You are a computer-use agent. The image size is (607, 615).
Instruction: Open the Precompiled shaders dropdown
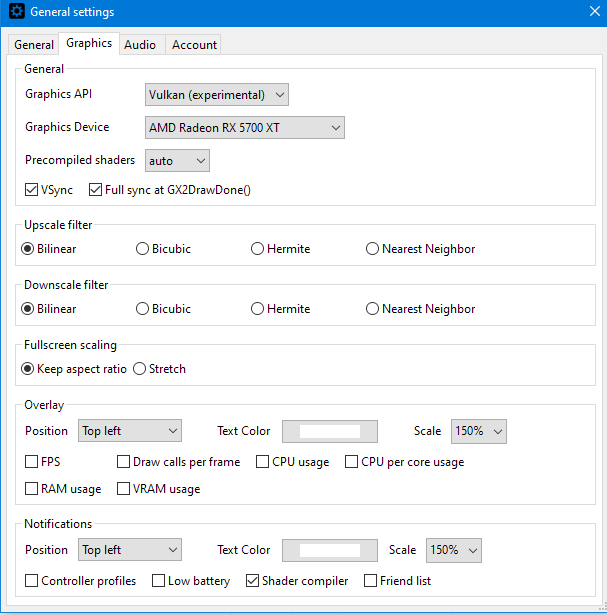pos(177,160)
